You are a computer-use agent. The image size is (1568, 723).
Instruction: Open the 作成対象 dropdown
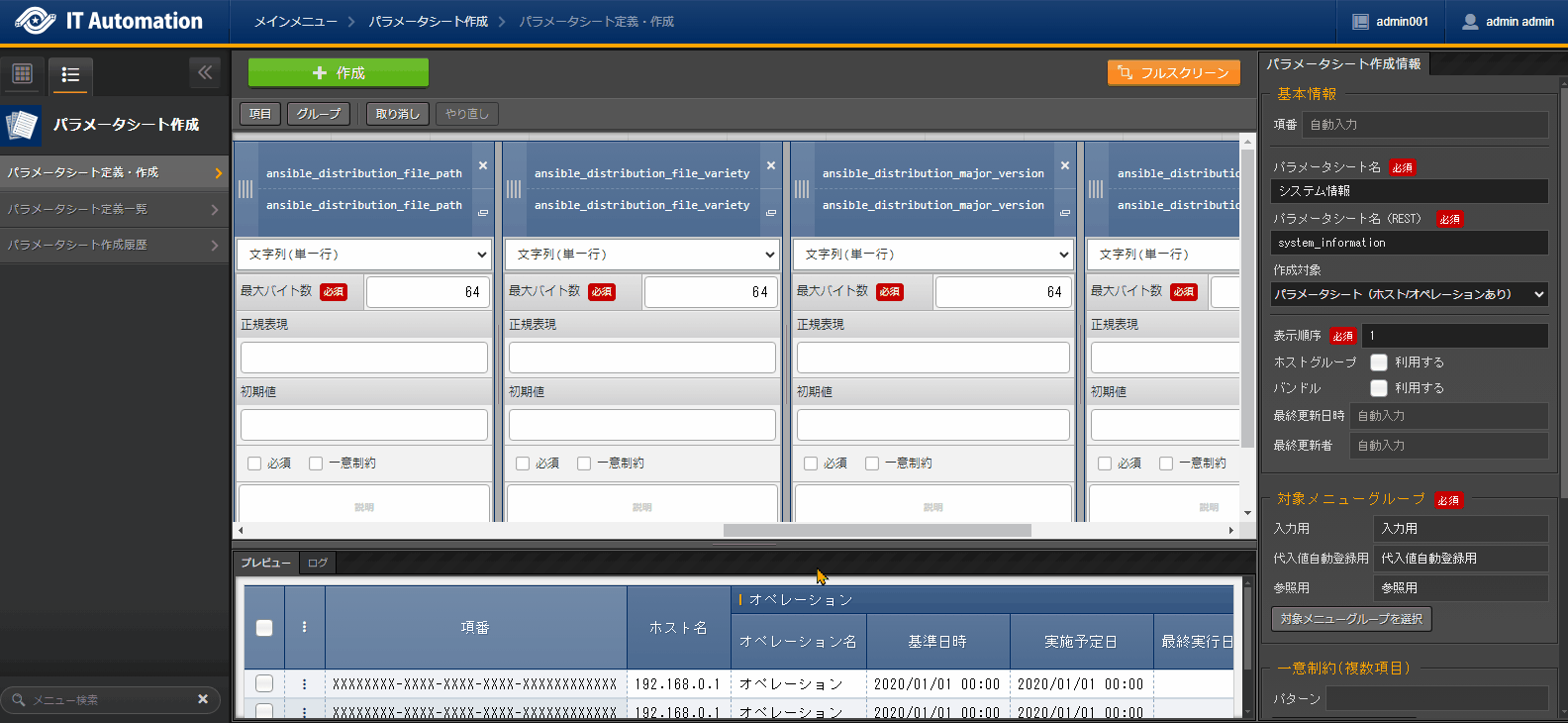coord(1410,294)
